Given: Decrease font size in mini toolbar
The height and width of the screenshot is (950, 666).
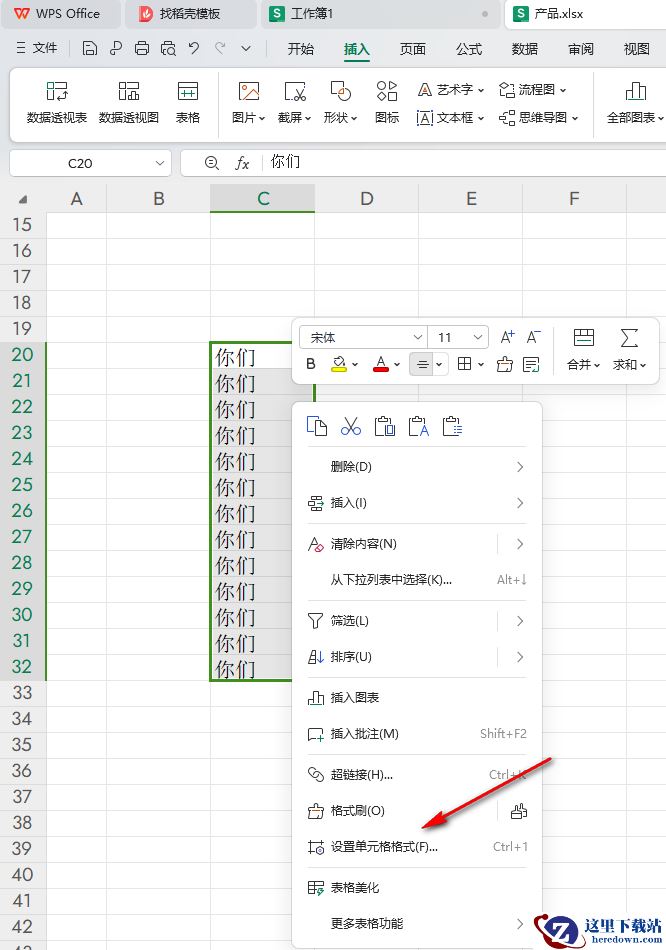Looking at the screenshot, I should 533,337.
